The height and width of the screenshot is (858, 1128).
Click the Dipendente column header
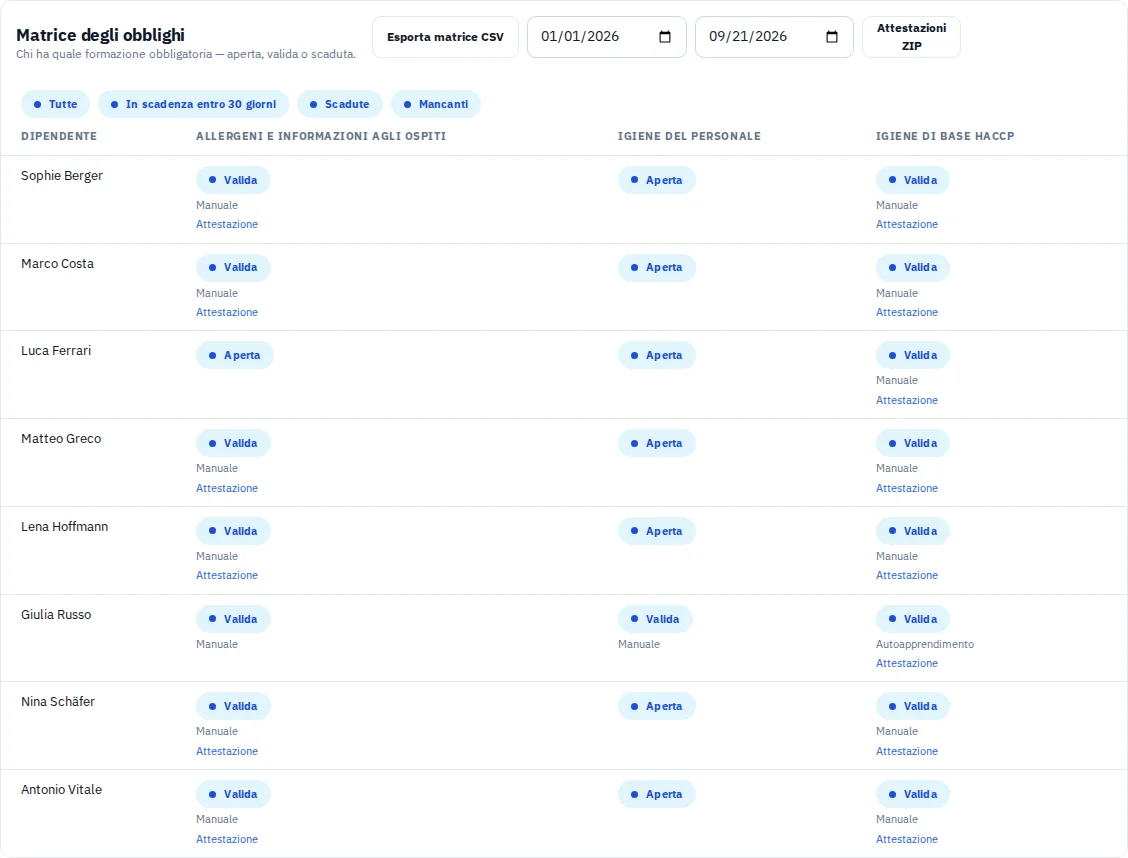pos(59,136)
